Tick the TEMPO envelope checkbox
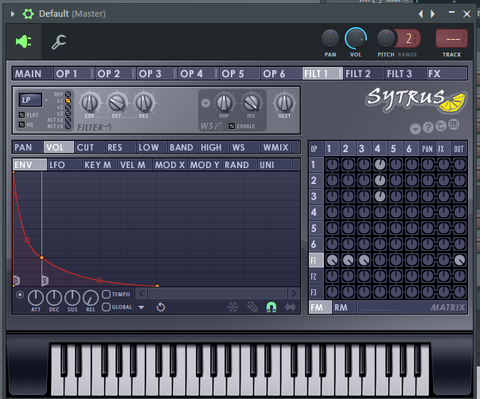Viewport: 480px width, 399px height. (106, 294)
